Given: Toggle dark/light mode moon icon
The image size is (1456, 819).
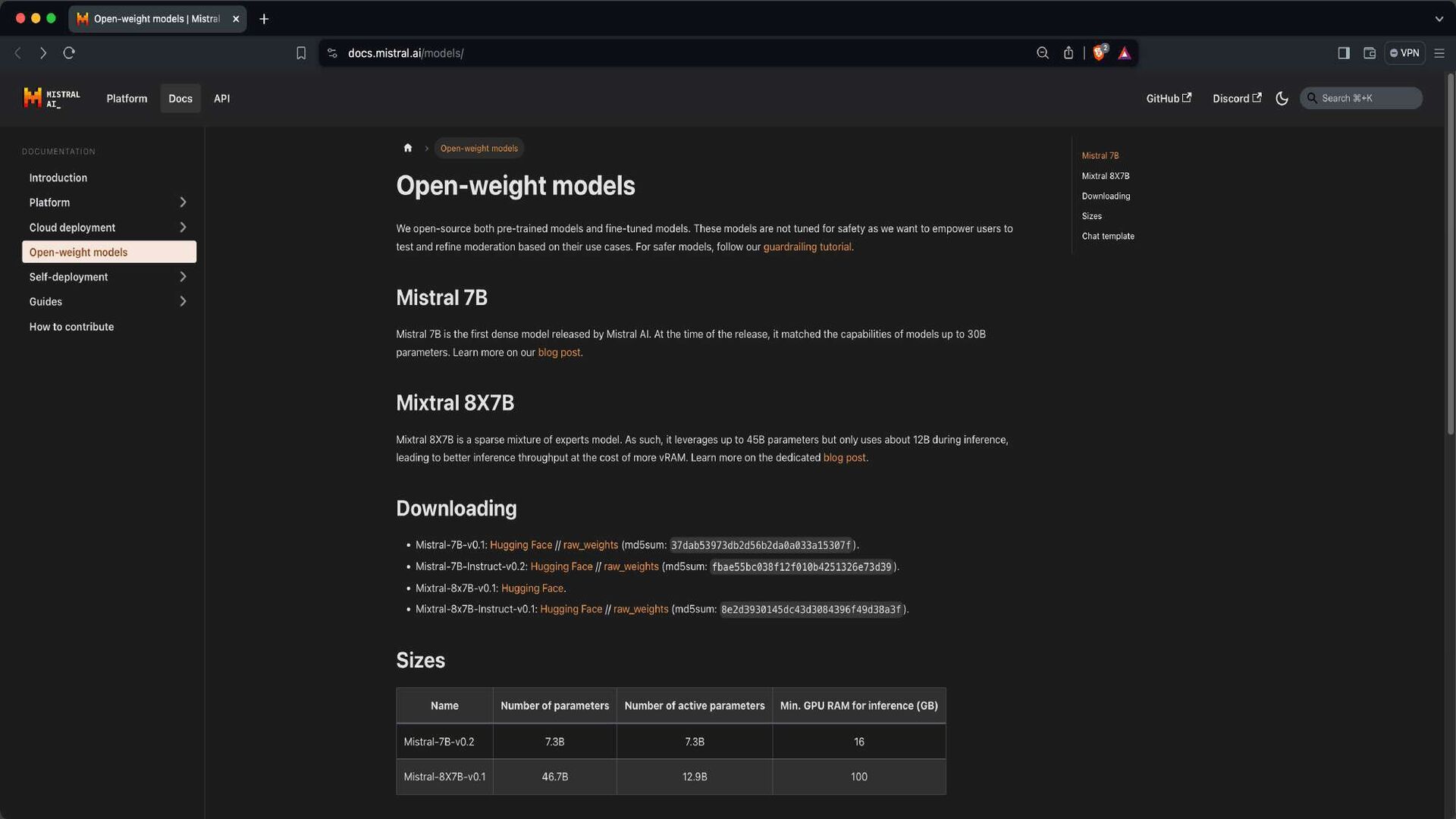Looking at the screenshot, I should click(x=1282, y=99).
